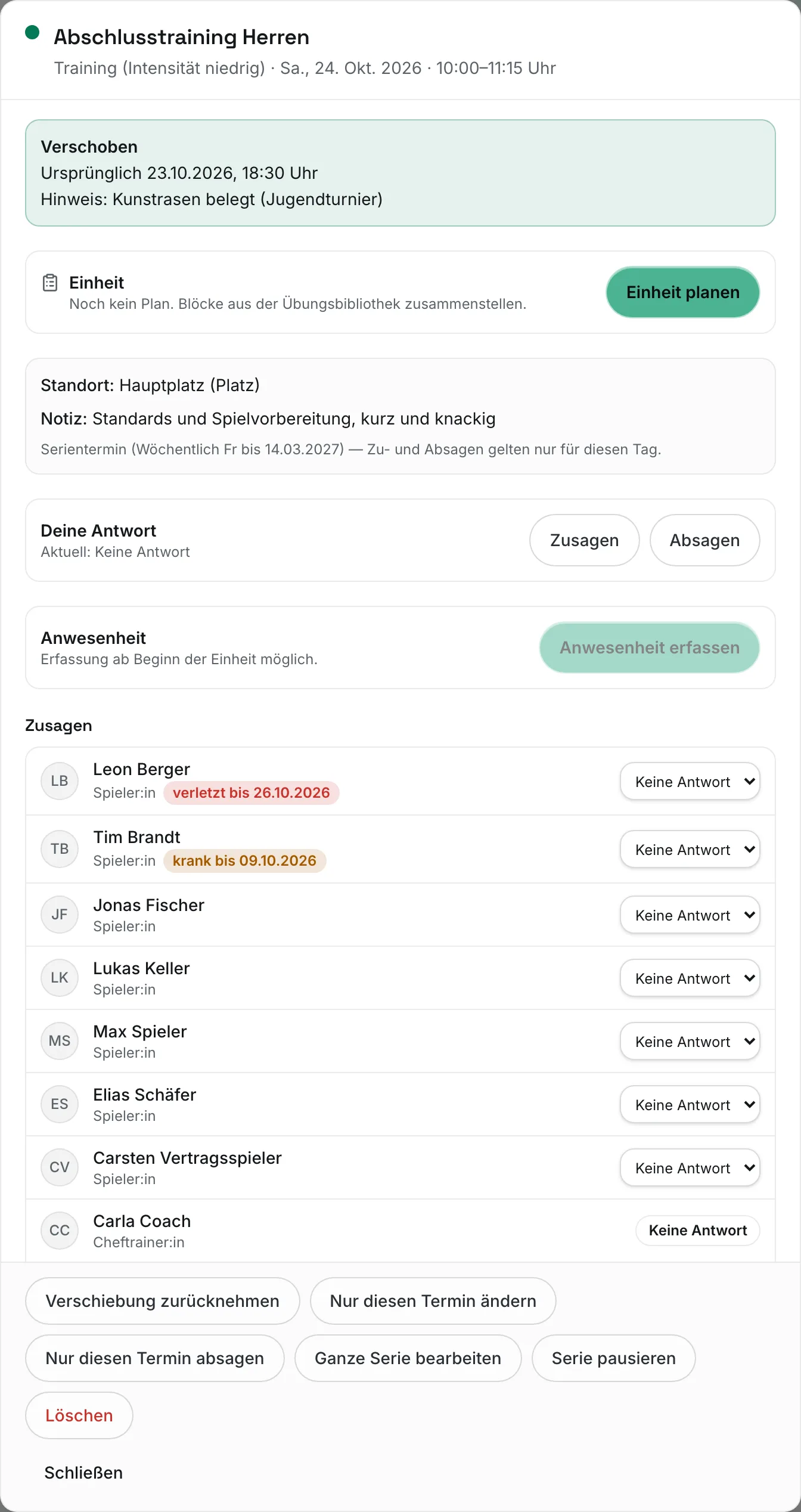
Task: Open the response dropdown for Leon Berger
Action: tap(690, 781)
